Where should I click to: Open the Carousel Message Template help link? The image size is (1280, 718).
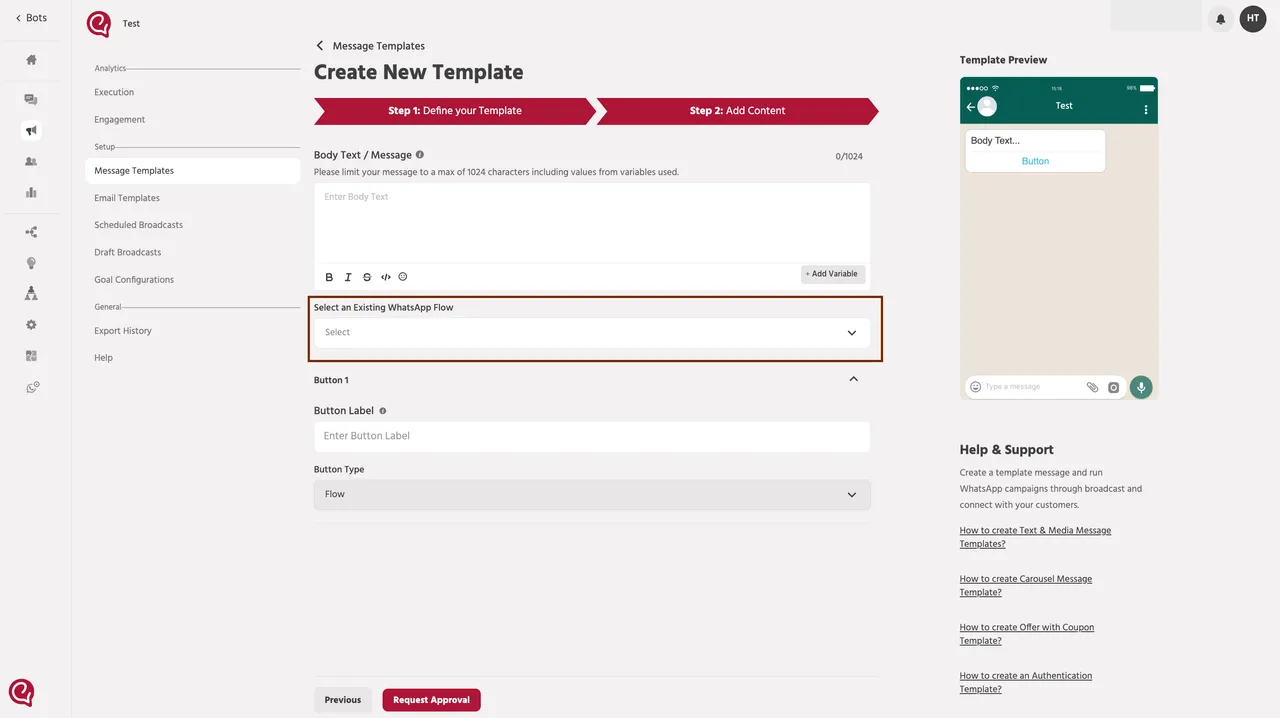(x=1025, y=585)
